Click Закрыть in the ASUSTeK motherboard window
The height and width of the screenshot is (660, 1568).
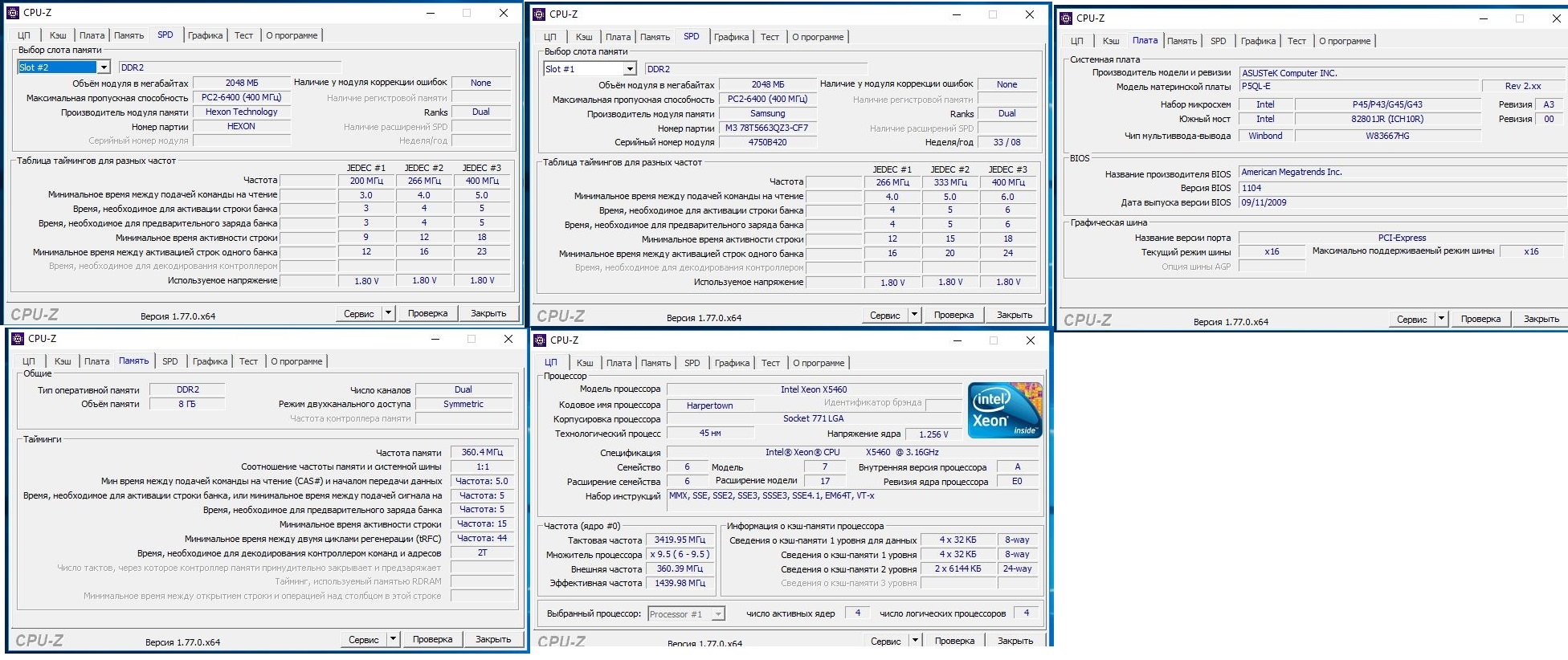point(1541,319)
